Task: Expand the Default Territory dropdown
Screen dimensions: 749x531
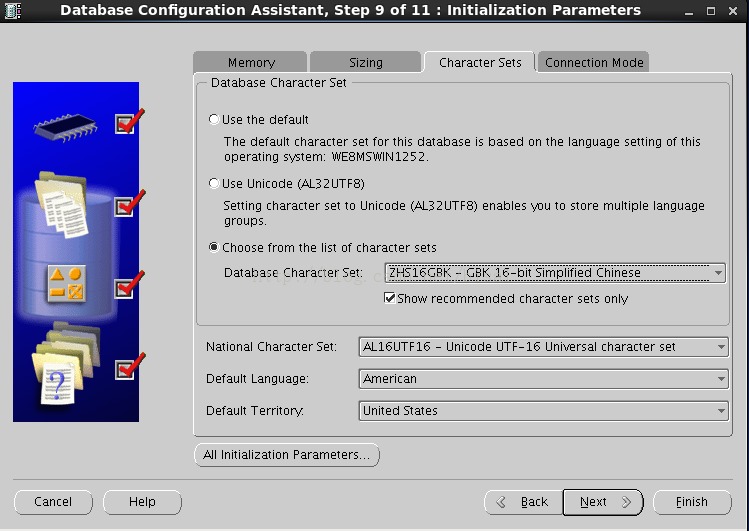Action: [x=544, y=411]
